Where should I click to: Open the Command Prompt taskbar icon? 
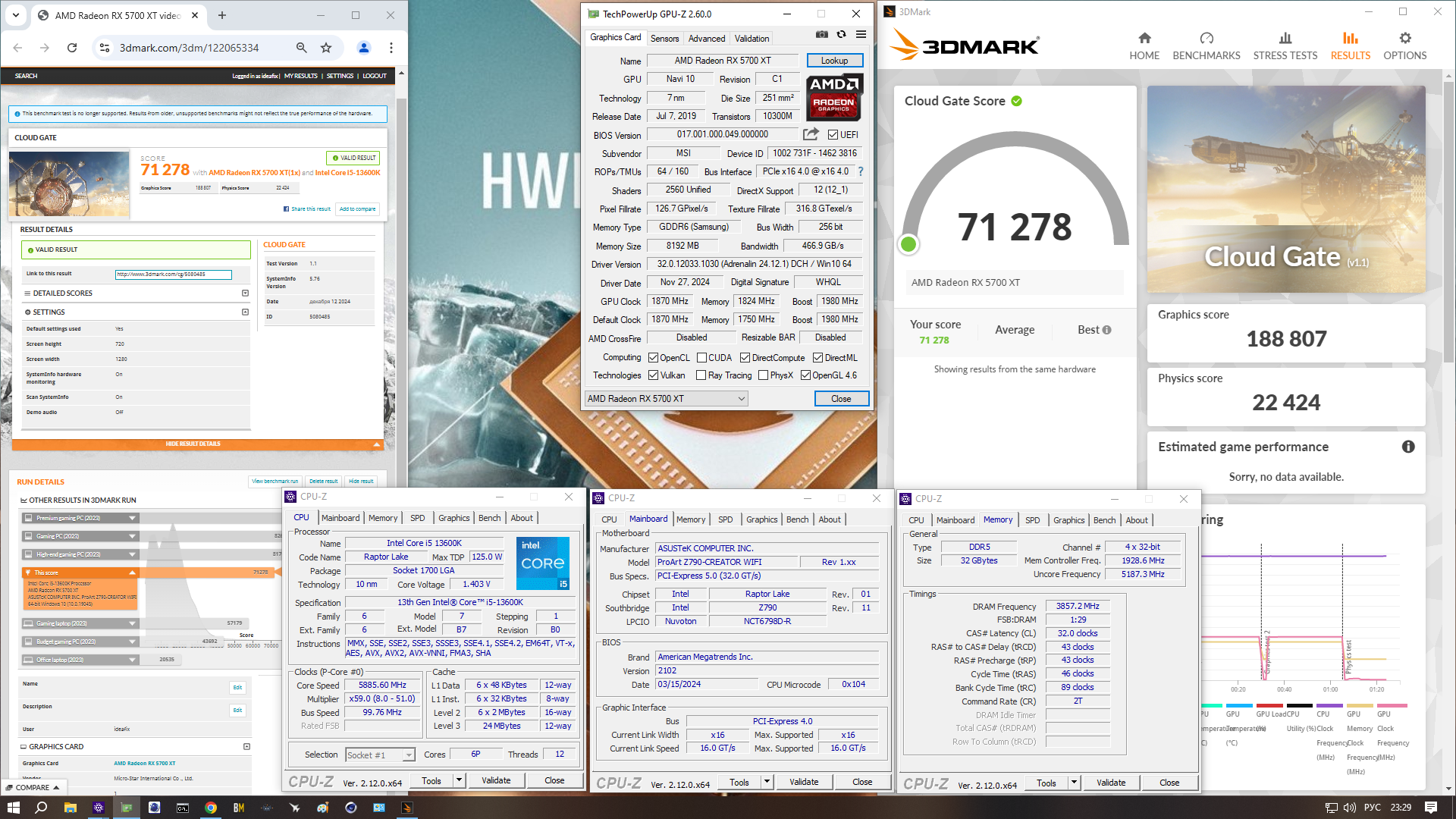point(183,808)
